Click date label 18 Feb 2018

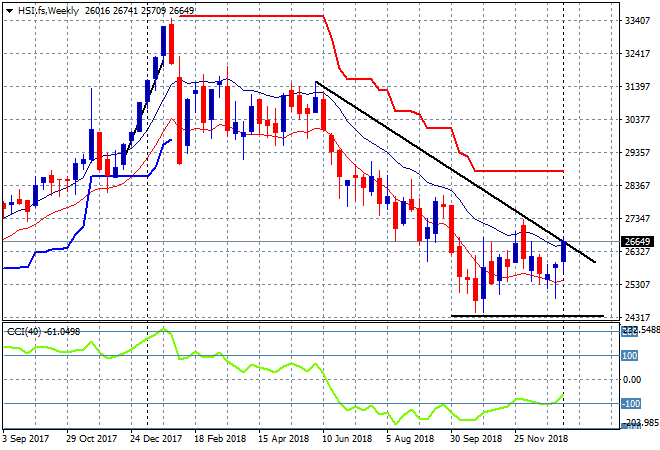220,439
